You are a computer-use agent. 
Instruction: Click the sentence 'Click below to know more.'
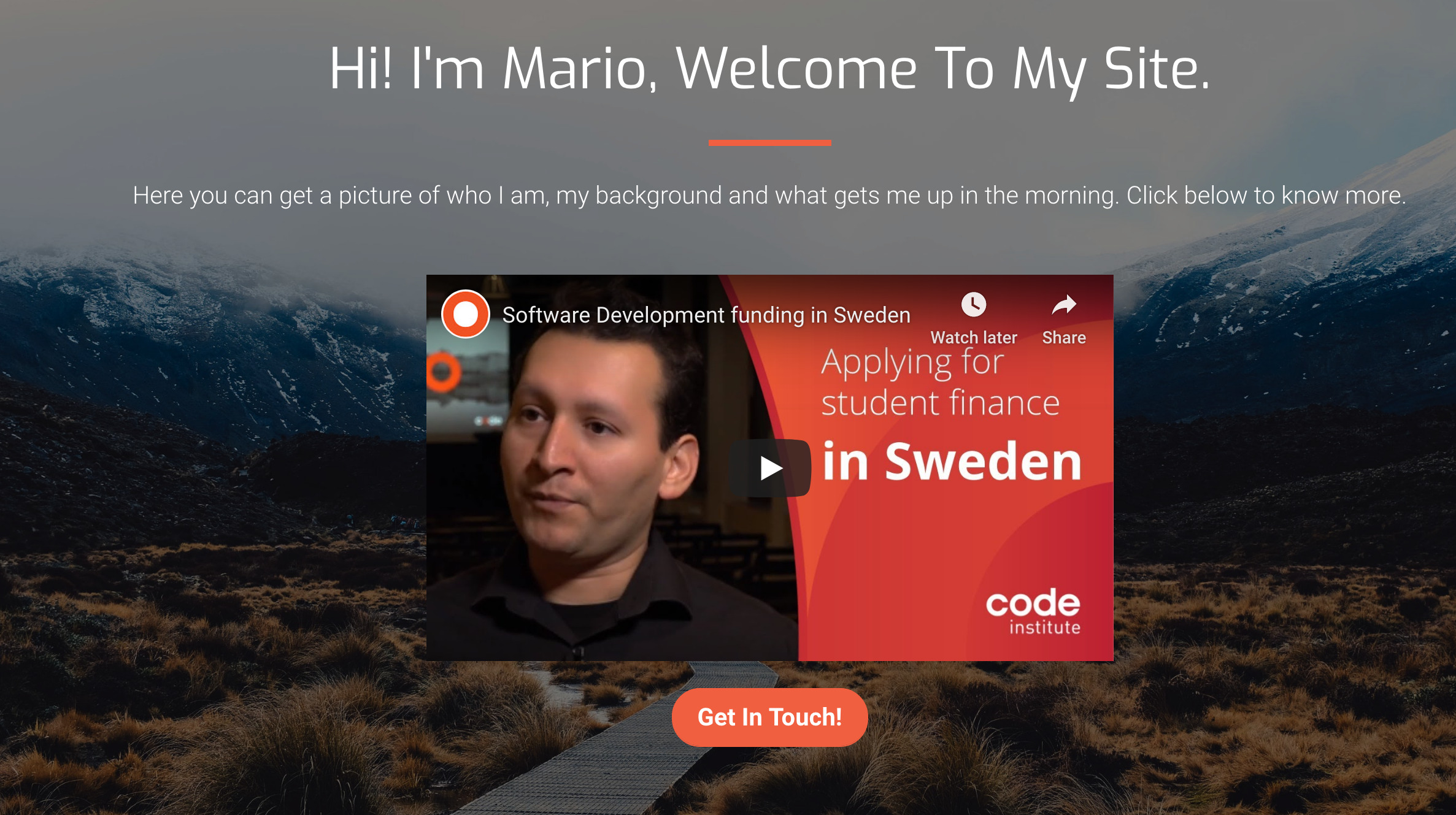(1266, 195)
